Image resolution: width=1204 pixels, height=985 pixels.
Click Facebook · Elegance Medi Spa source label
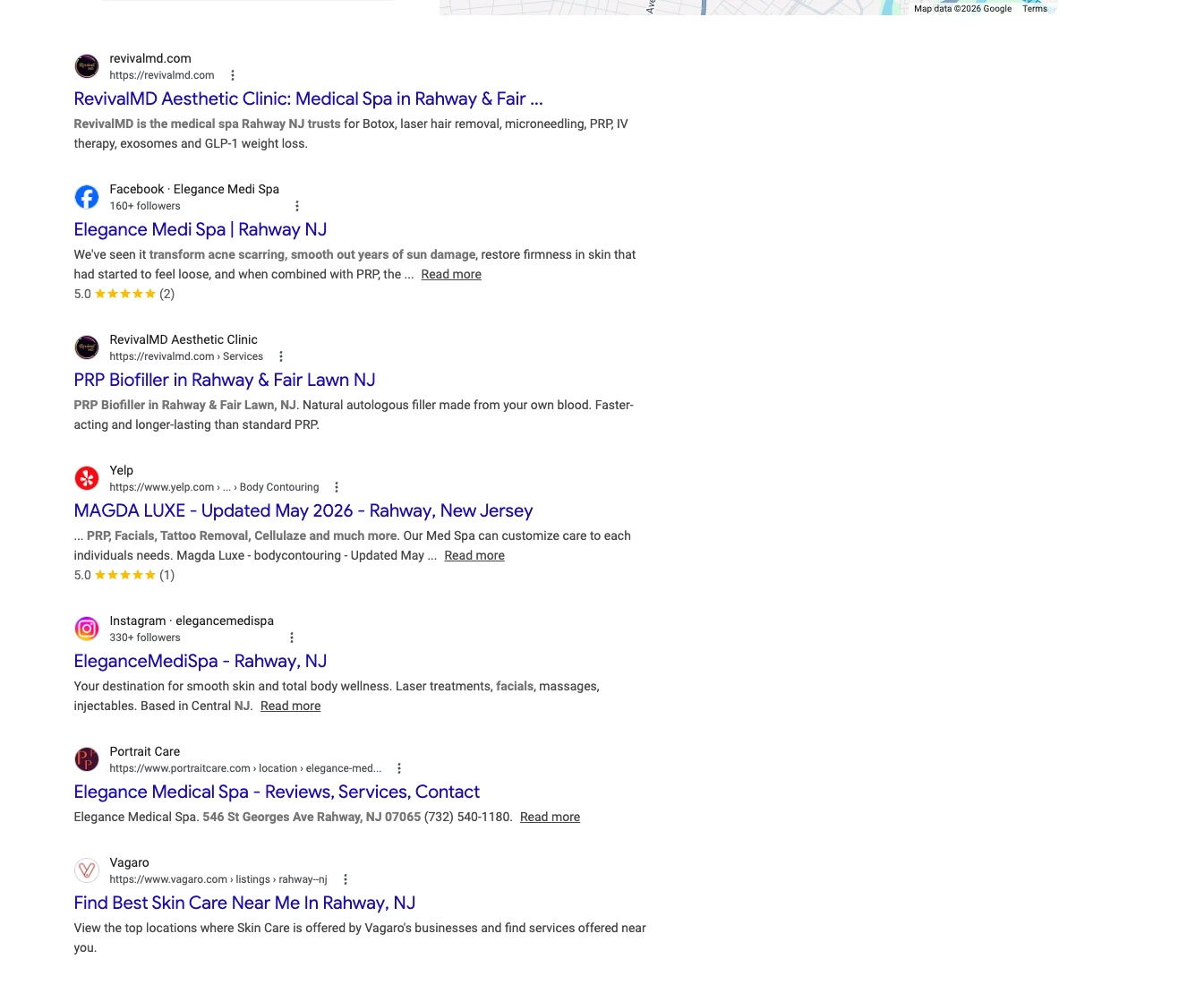click(x=194, y=189)
